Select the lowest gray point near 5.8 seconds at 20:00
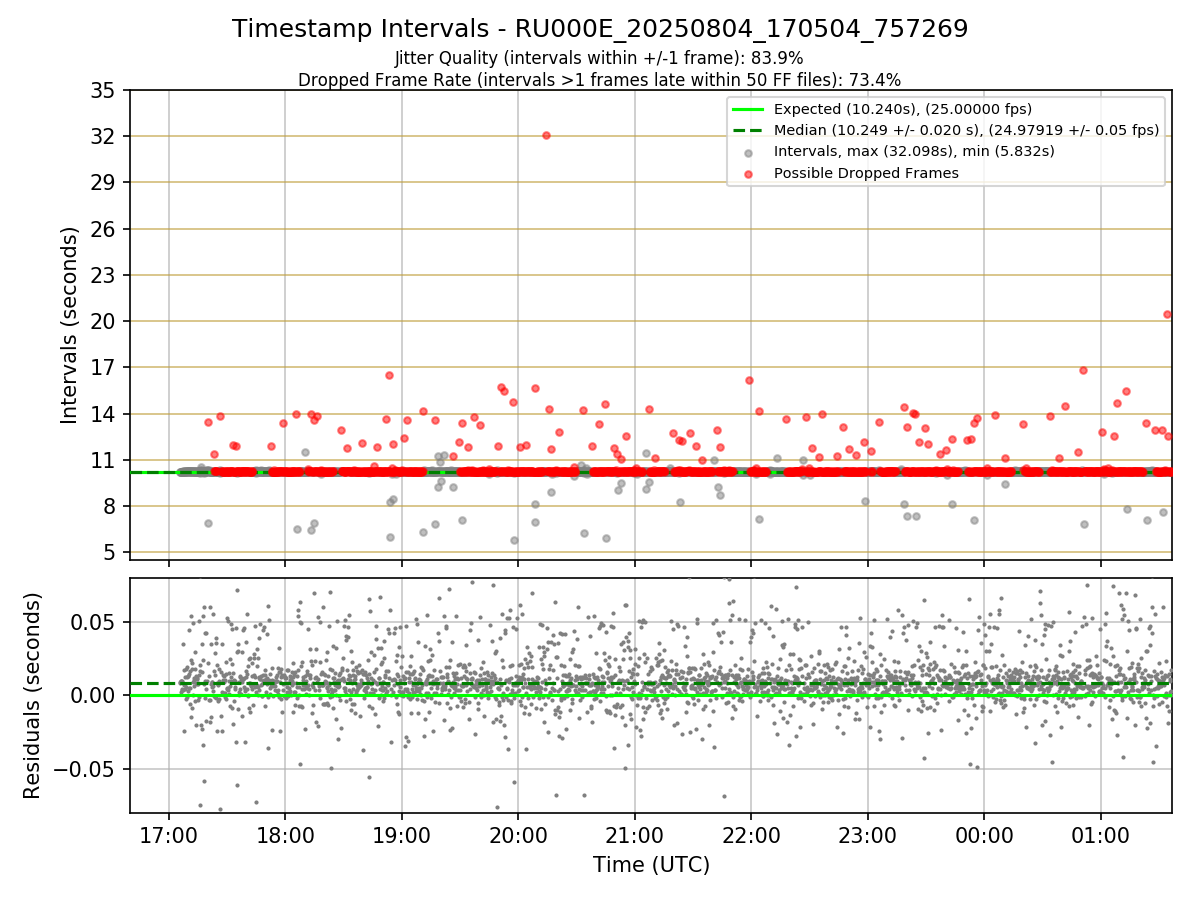The image size is (1200, 900). 514,540
